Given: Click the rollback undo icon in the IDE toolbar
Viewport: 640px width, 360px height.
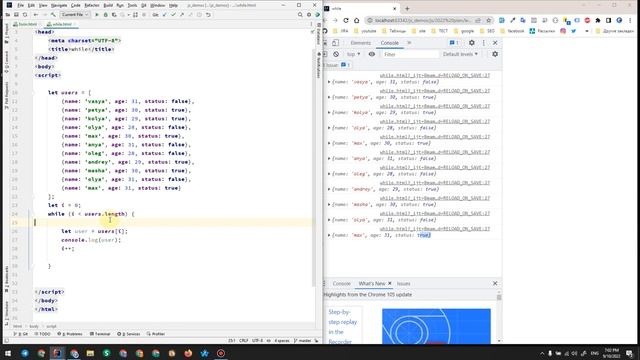Looking at the screenshot, I should point(208,15).
